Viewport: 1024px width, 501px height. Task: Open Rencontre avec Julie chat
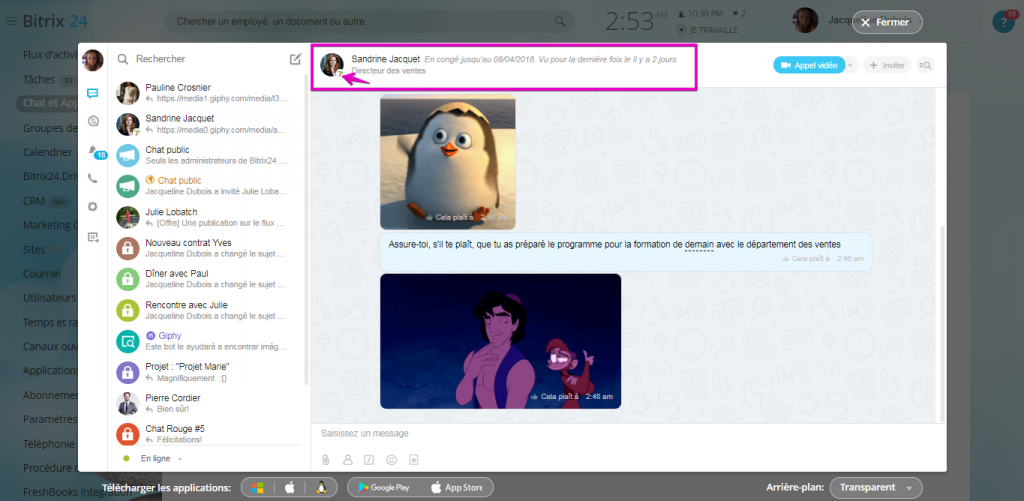(207, 310)
